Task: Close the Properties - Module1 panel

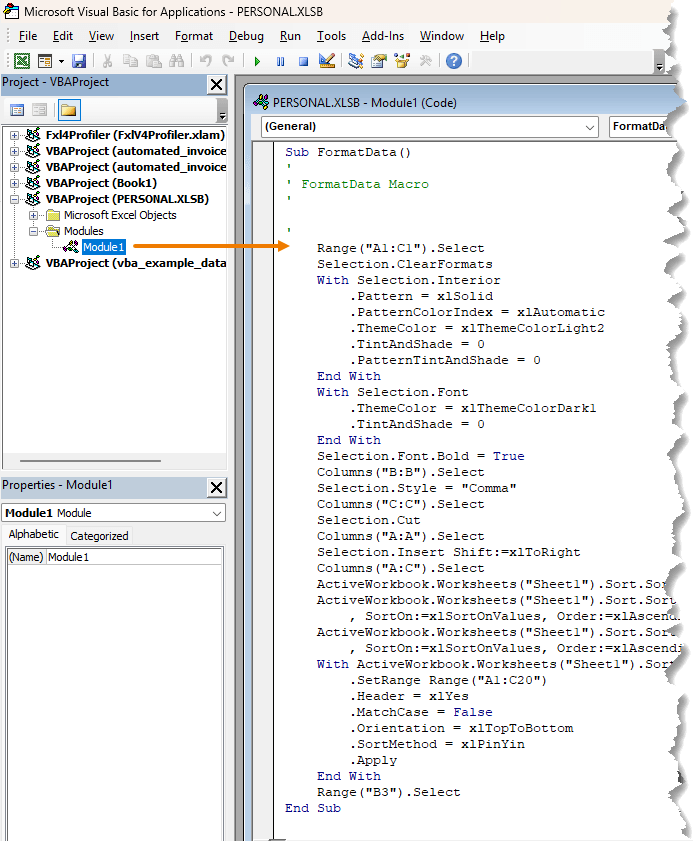Action: 217,488
